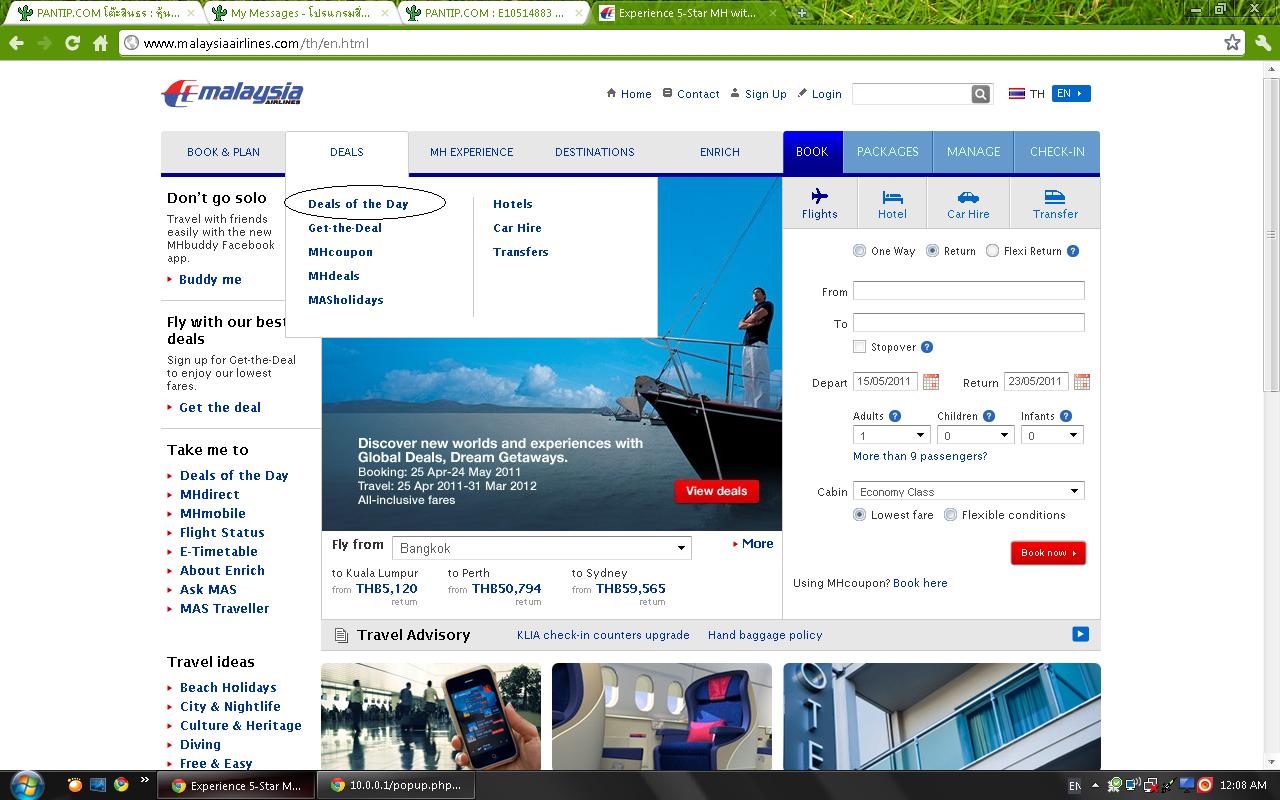Select Flexible conditions option
Screen dimensions: 1280x800
tap(950, 515)
